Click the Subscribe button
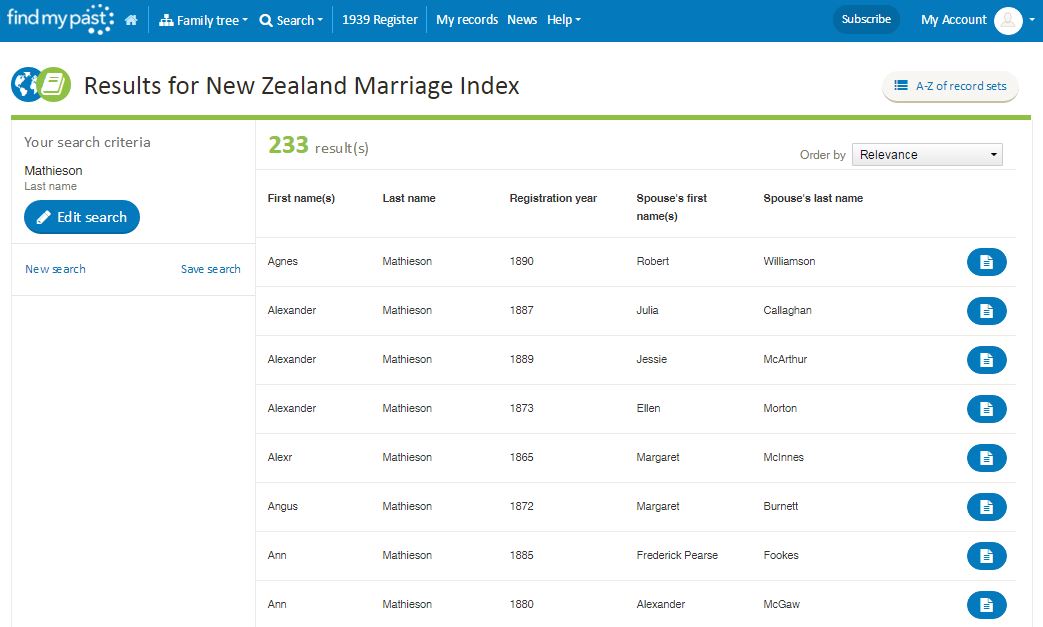Image resolution: width=1043 pixels, height=627 pixels. pyautogui.click(x=866, y=19)
